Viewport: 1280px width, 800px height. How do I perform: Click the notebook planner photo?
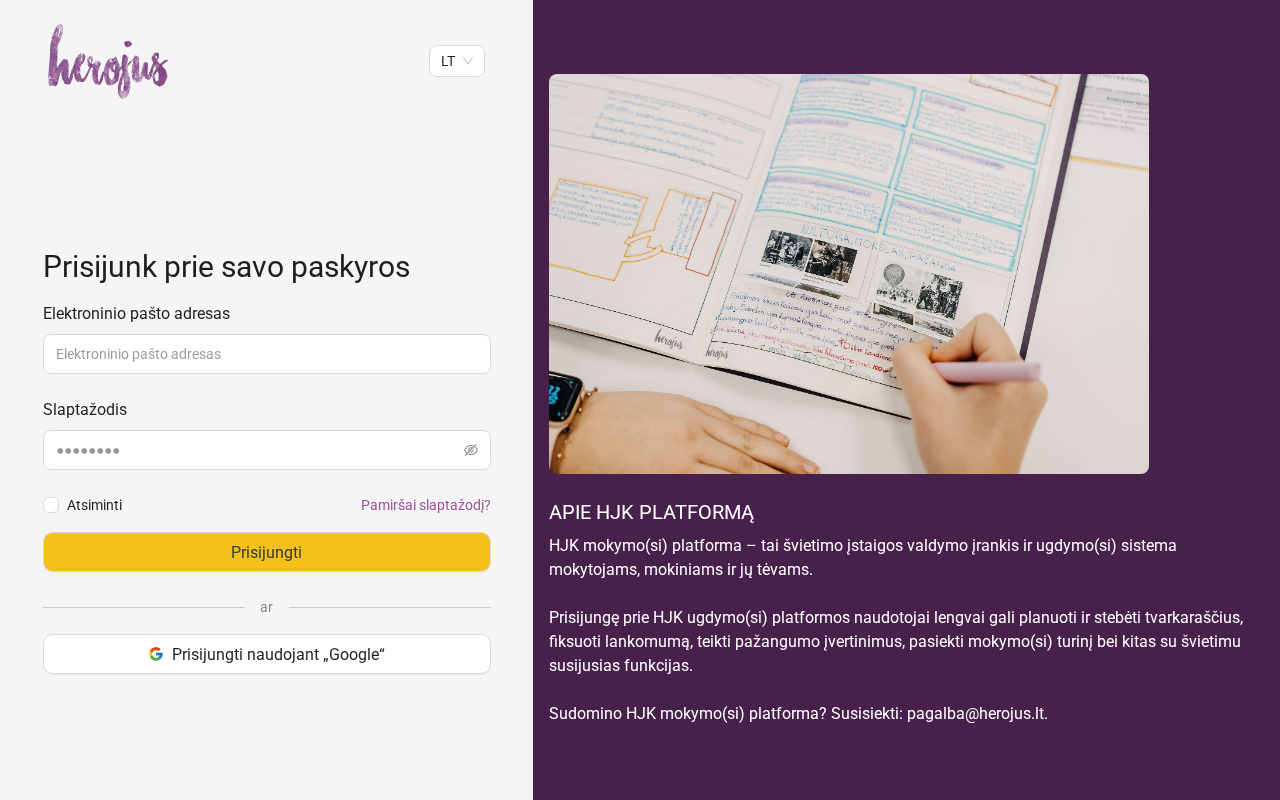tap(849, 274)
